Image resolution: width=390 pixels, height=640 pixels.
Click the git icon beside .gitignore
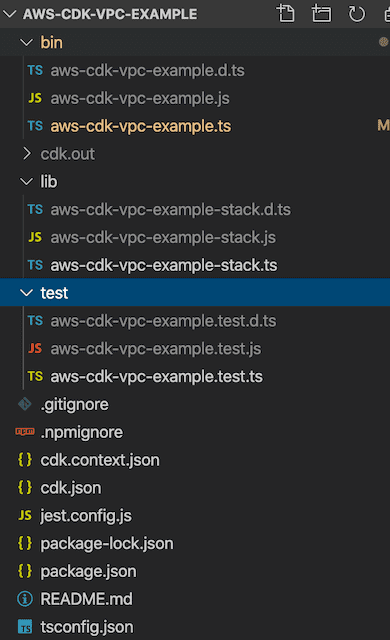(25, 404)
